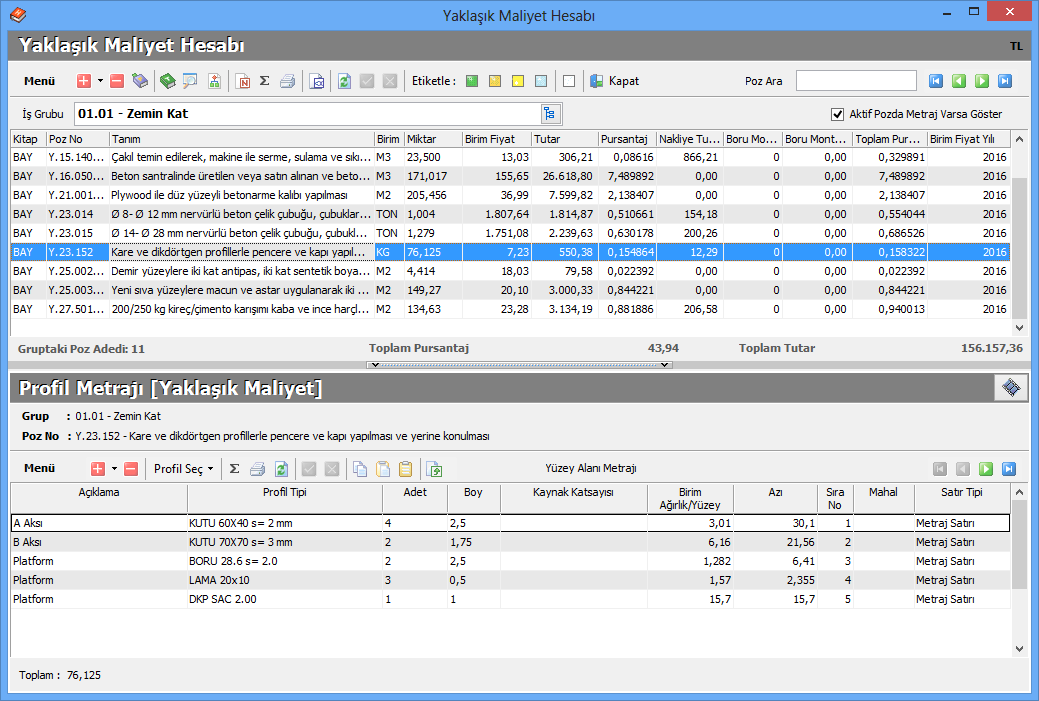The height and width of the screenshot is (701, 1039).
Task: Open the Menü in Profil Metrajı panel
Action: pyautogui.click(x=39, y=468)
